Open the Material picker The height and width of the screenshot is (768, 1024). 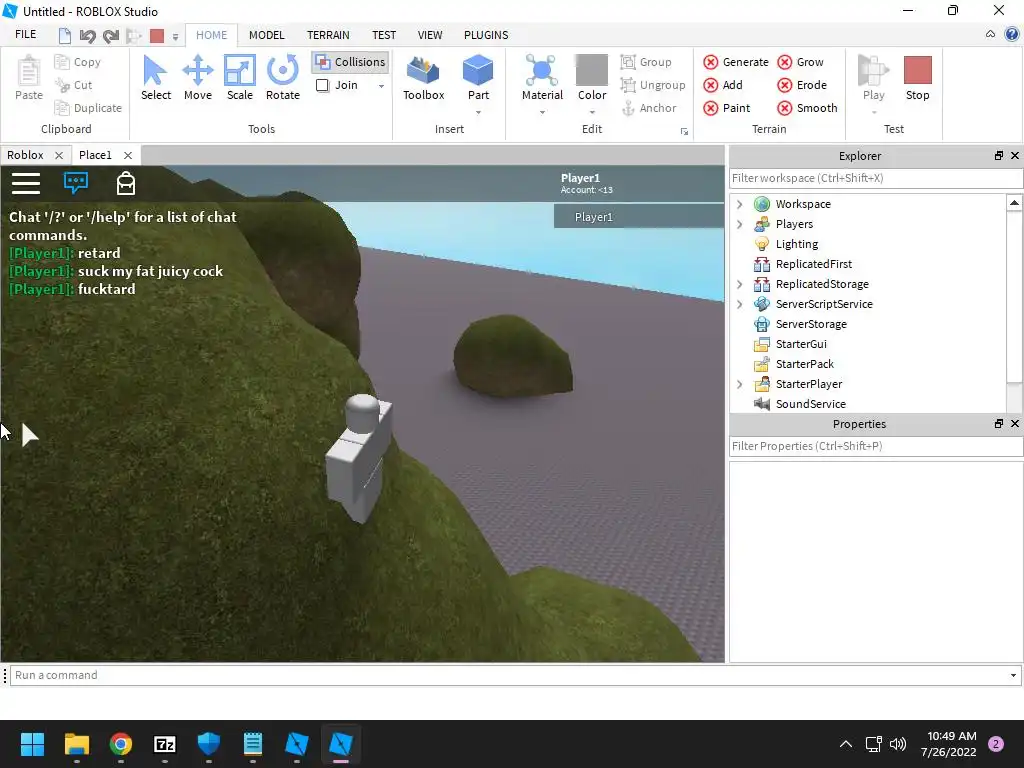click(x=542, y=77)
